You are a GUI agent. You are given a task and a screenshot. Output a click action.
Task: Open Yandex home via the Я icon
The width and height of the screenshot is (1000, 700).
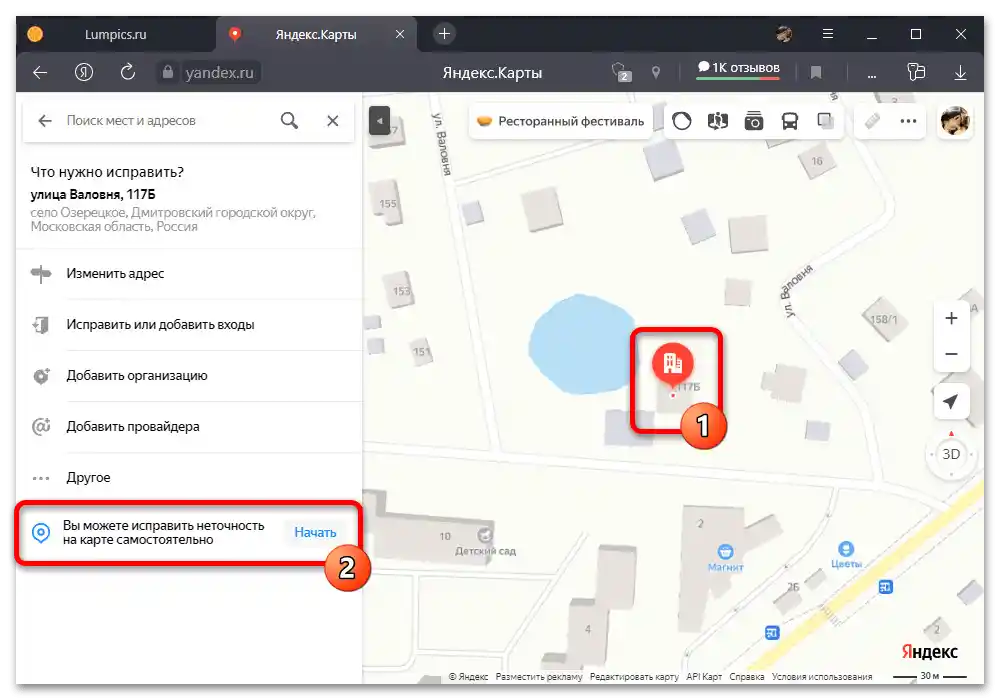coord(84,73)
